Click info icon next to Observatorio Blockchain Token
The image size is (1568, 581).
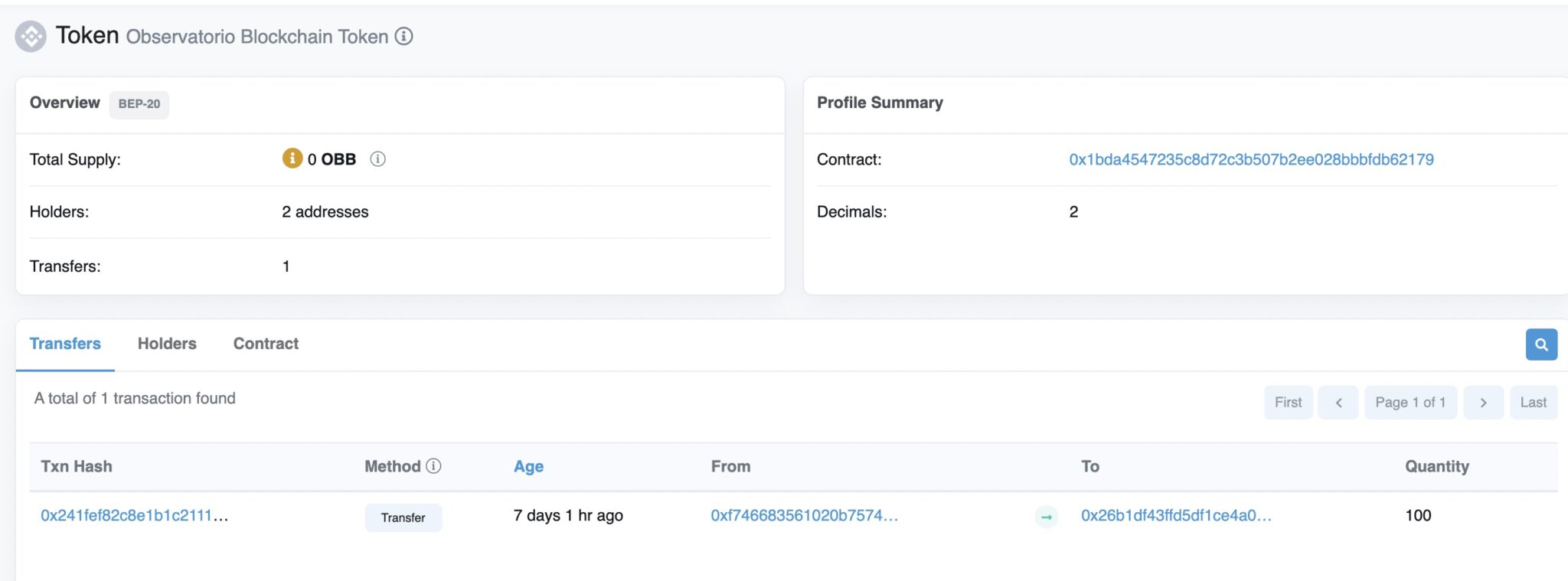coord(403,36)
